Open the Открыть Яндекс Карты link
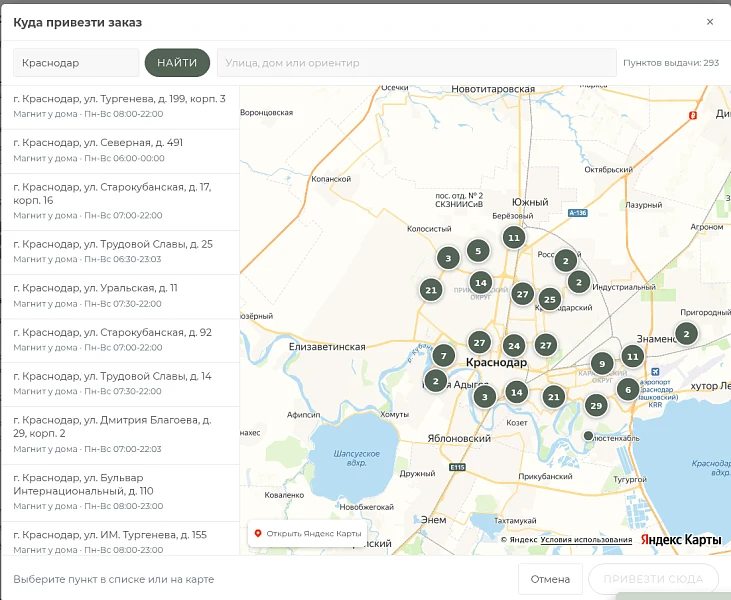731x600 pixels. click(x=308, y=533)
